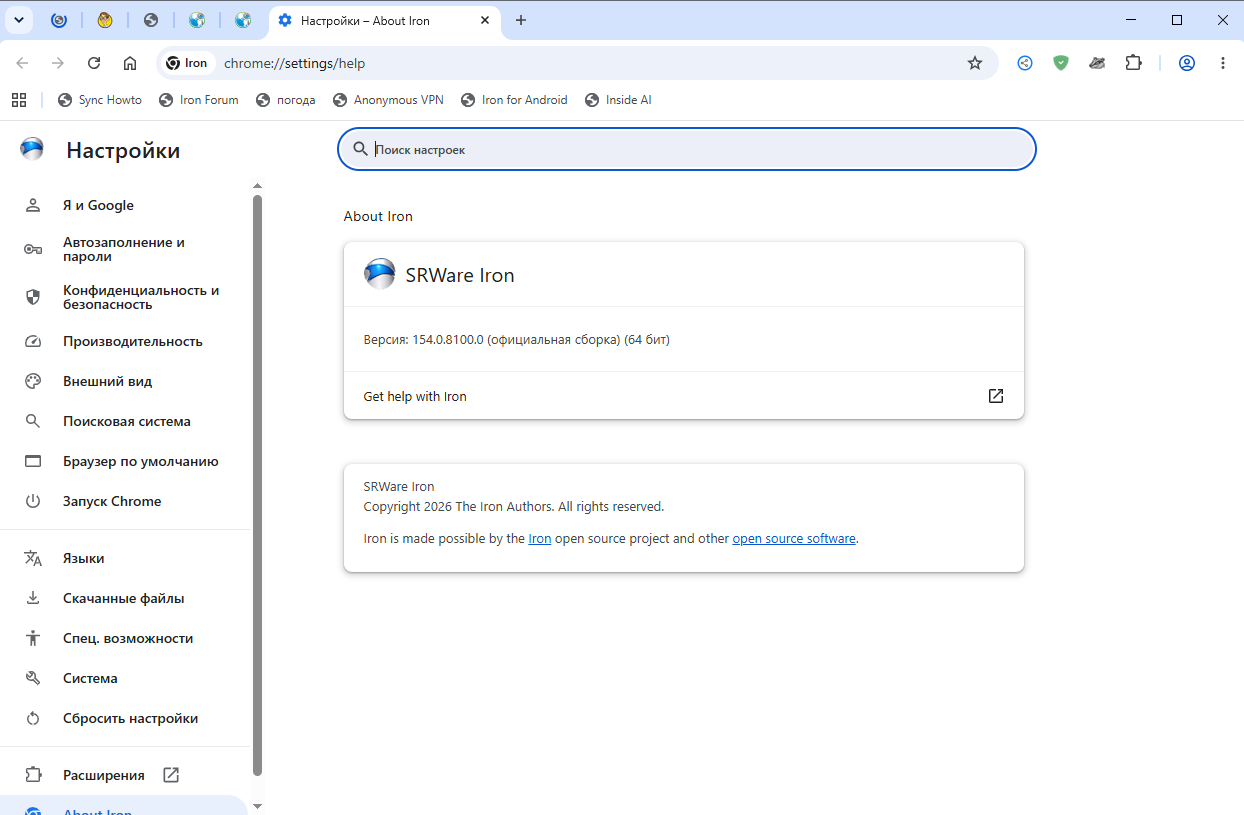Open a new tab with the plus button

pos(520,20)
